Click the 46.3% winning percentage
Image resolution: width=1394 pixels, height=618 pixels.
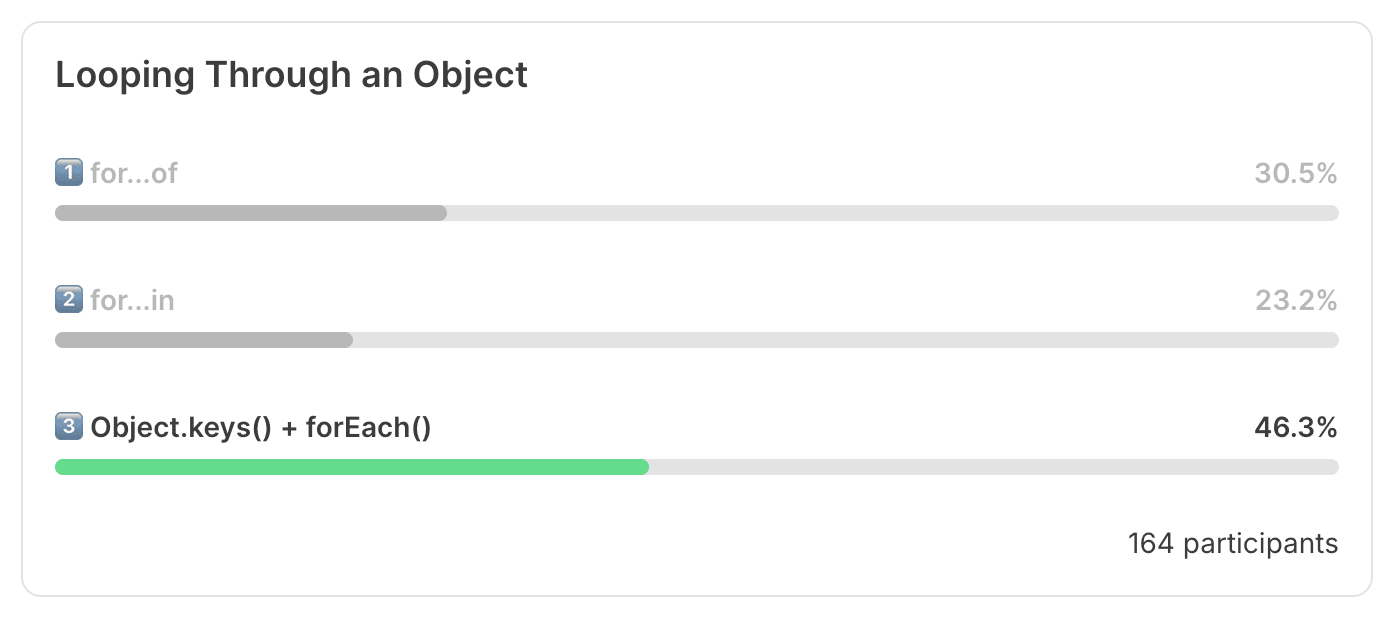coord(1295,428)
